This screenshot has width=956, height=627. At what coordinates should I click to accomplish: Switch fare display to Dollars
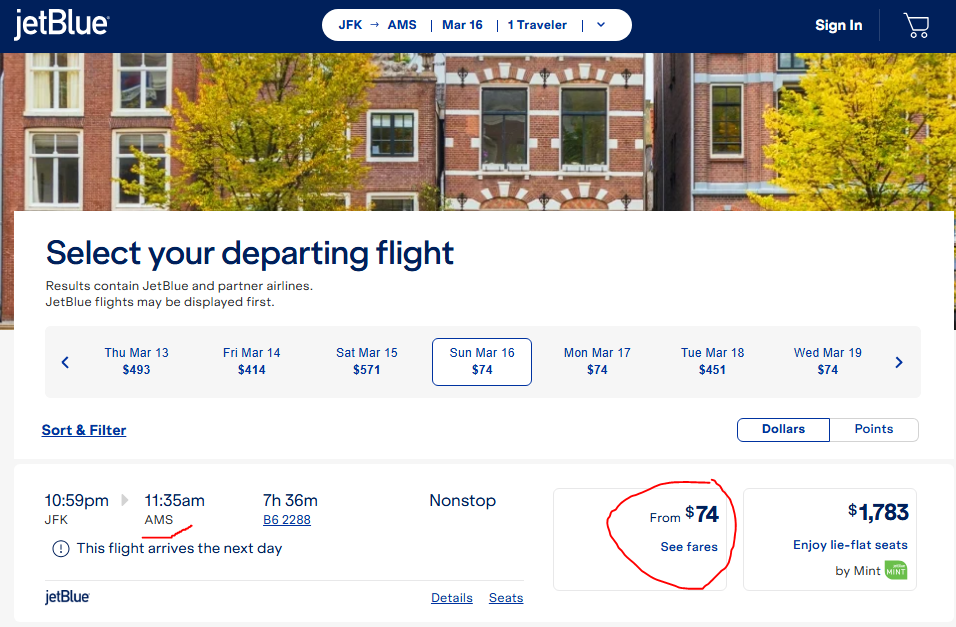coord(783,429)
